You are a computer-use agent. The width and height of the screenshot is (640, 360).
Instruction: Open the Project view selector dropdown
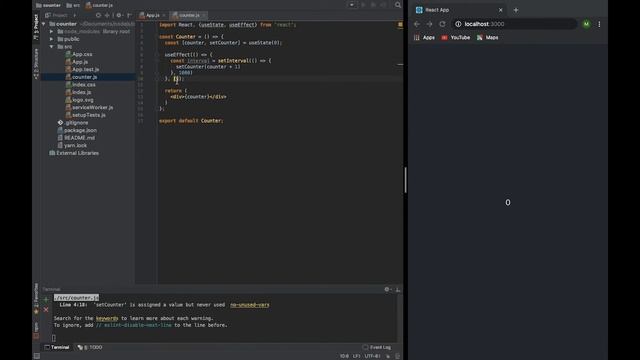click(x=60, y=15)
